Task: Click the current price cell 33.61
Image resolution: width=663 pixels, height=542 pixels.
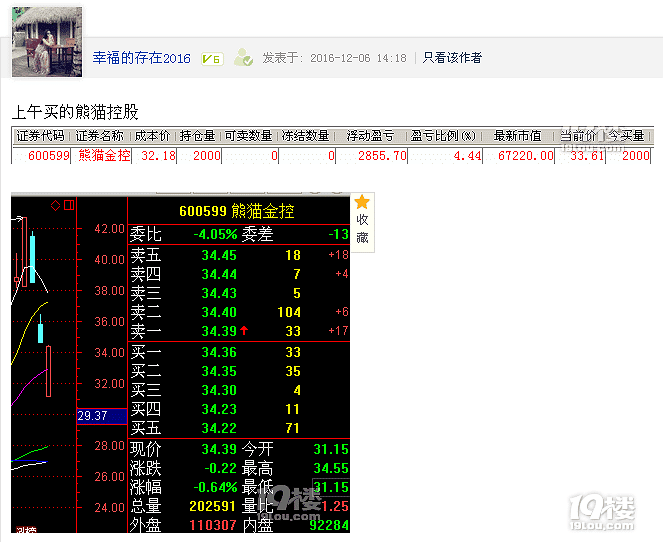Action: [x=587, y=156]
